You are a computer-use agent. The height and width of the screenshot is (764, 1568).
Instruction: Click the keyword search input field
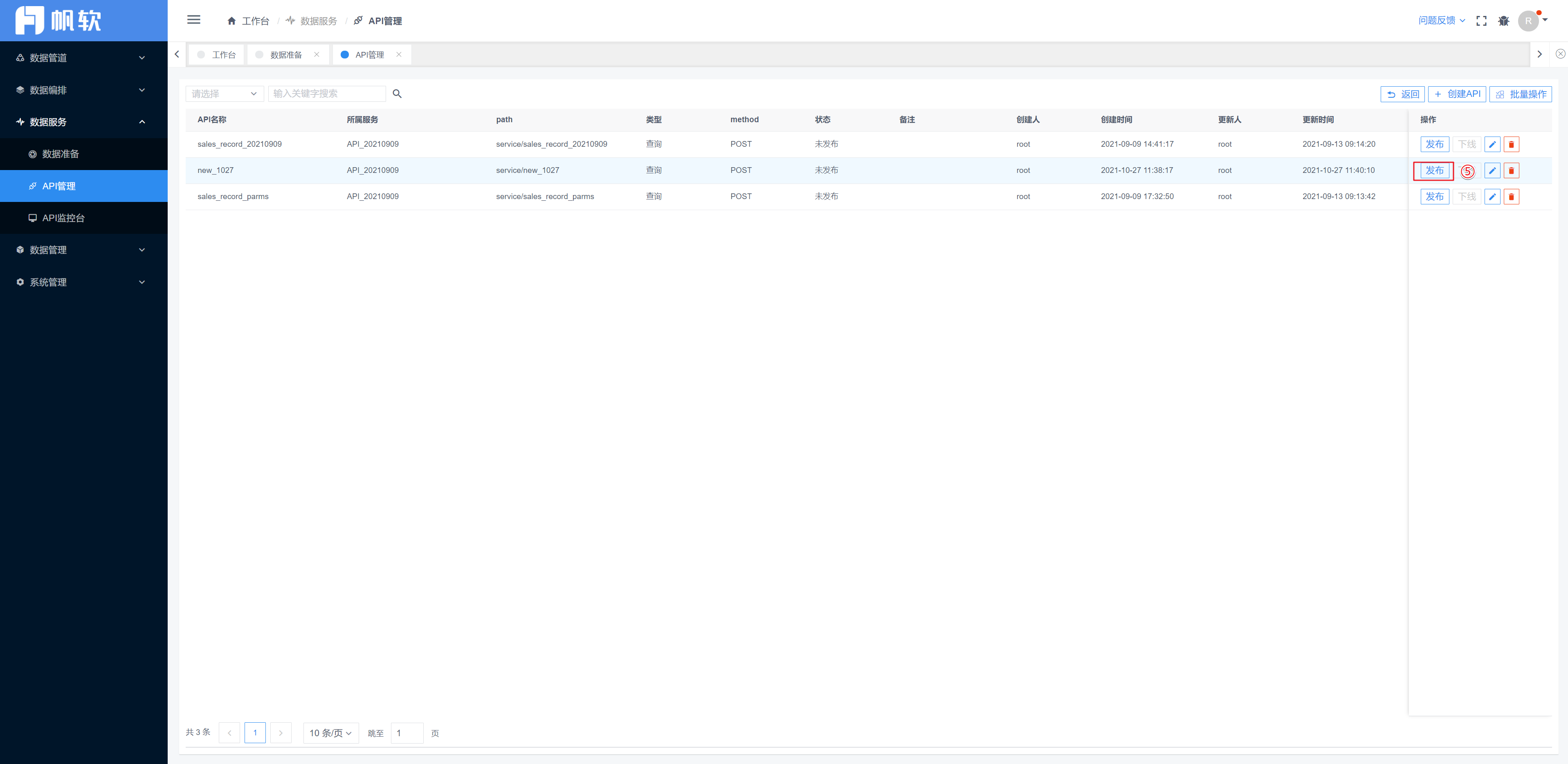tap(327, 94)
